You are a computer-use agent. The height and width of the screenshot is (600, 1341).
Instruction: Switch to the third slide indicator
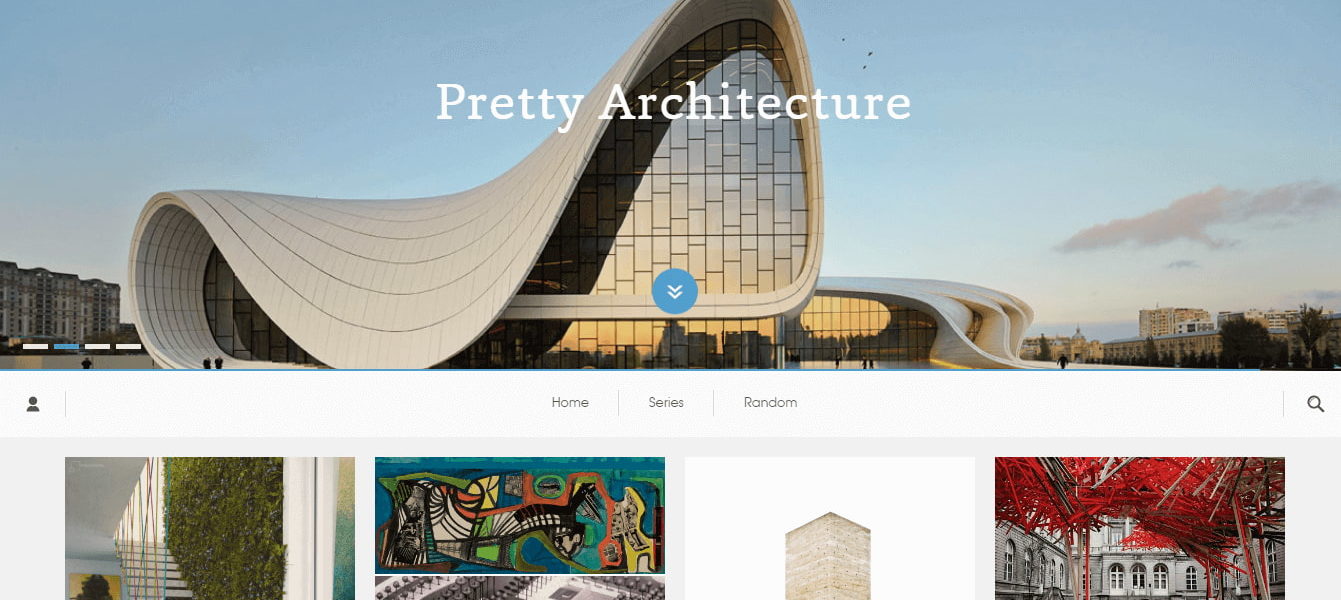[x=98, y=346]
